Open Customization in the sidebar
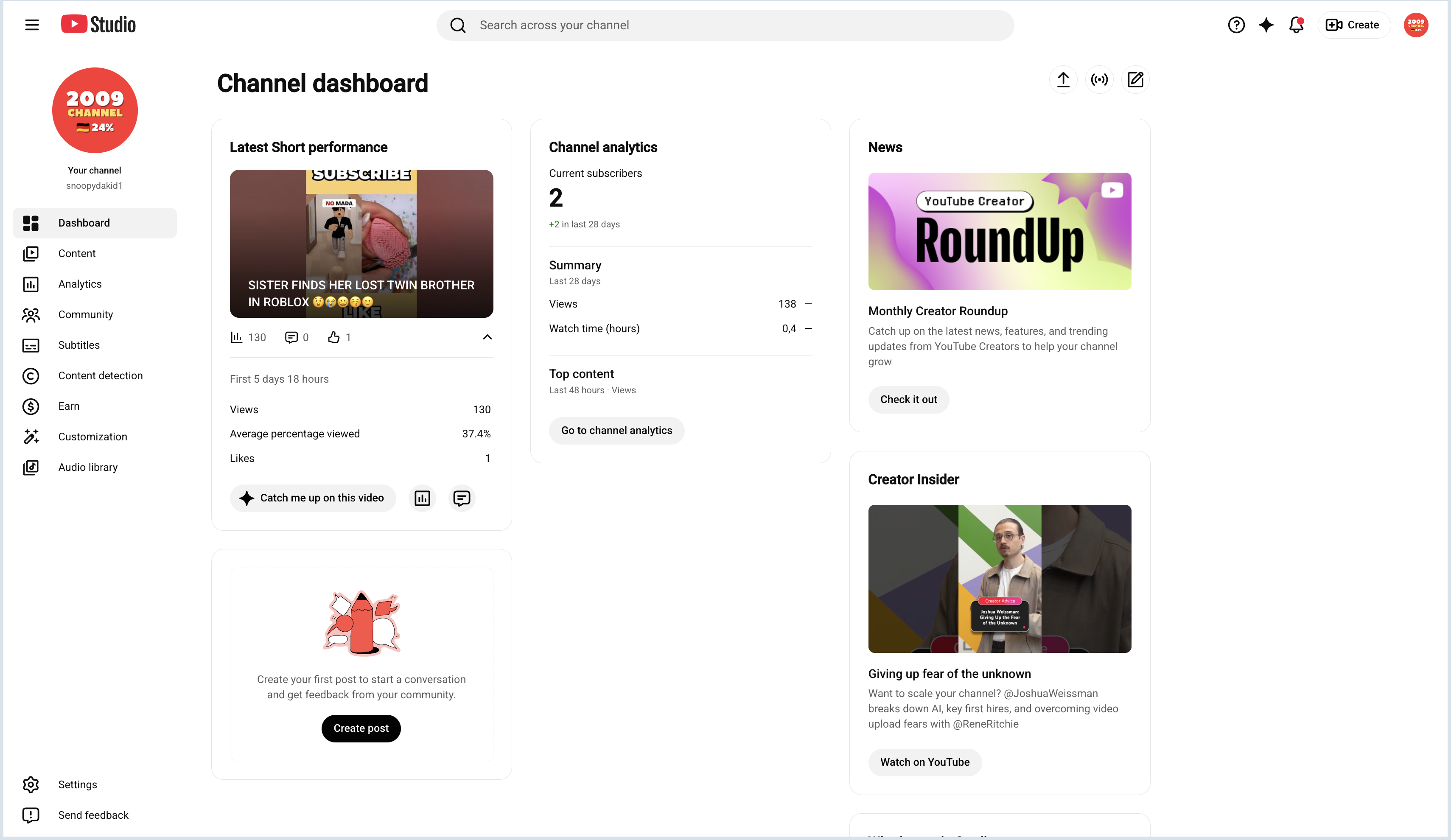 95,437
